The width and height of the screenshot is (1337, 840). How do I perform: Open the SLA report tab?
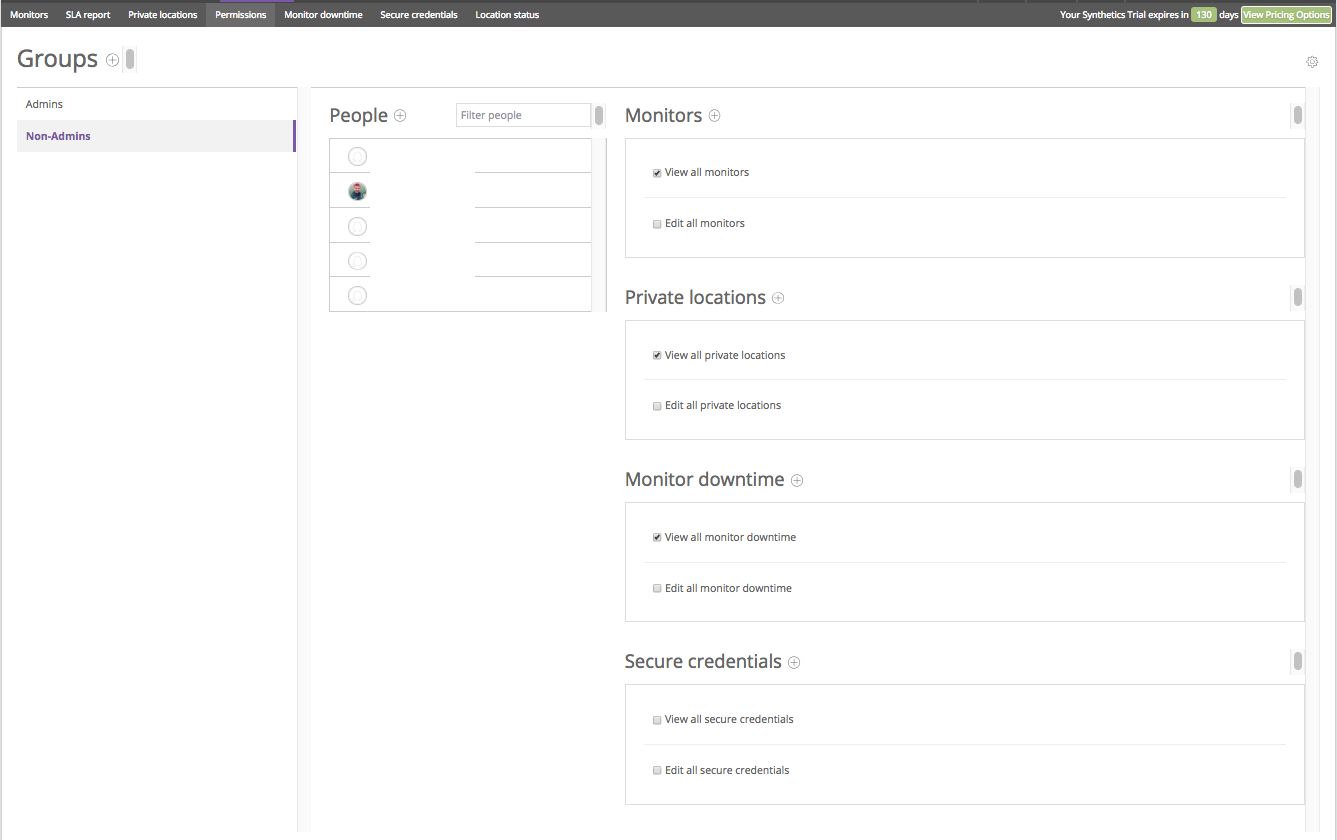point(88,15)
